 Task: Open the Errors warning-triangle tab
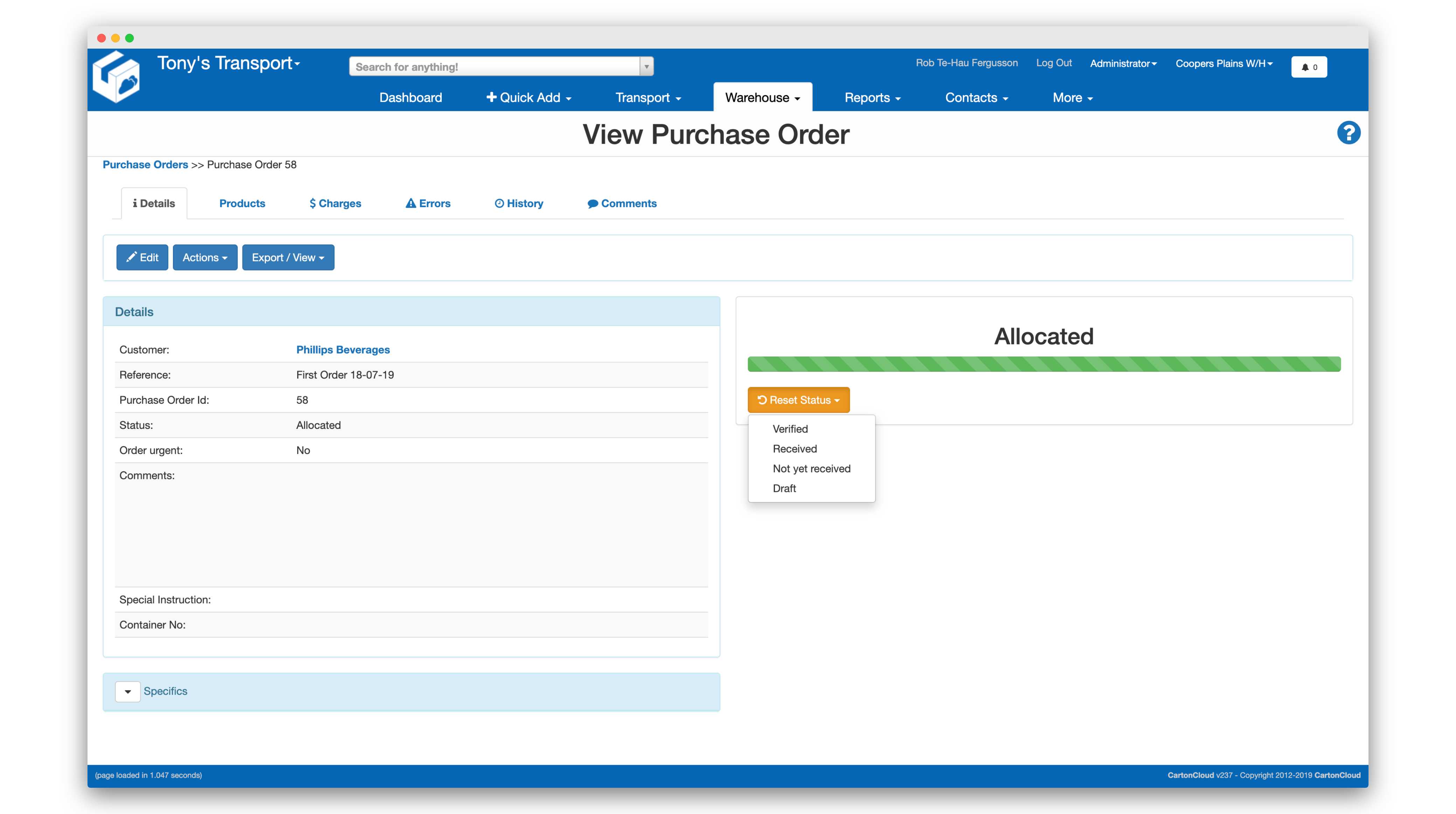tap(428, 203)
